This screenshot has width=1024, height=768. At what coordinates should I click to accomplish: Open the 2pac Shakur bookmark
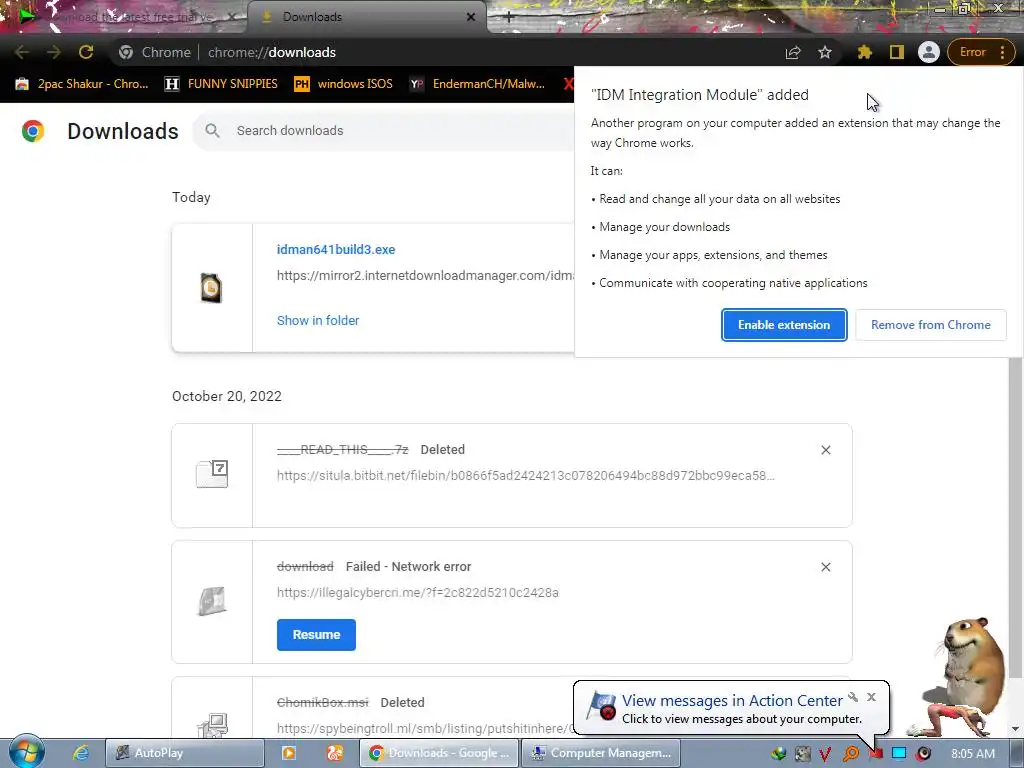(x=82, y=84)
